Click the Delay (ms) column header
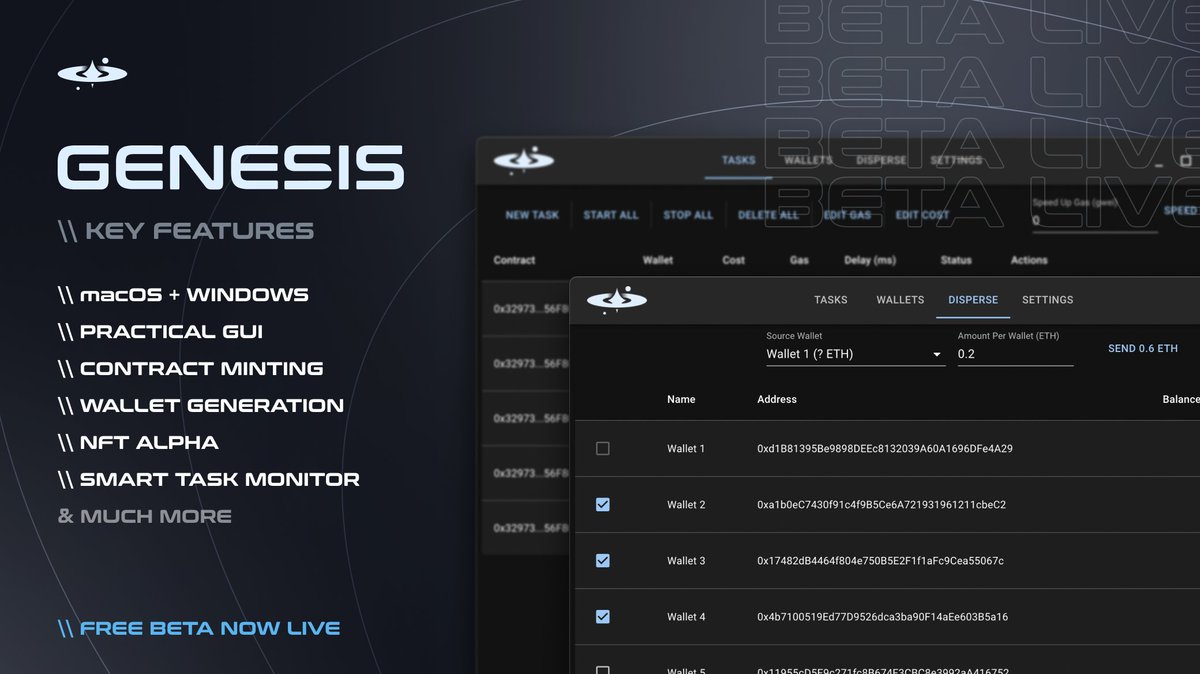1200x674 pixels. tap(870, 260)
